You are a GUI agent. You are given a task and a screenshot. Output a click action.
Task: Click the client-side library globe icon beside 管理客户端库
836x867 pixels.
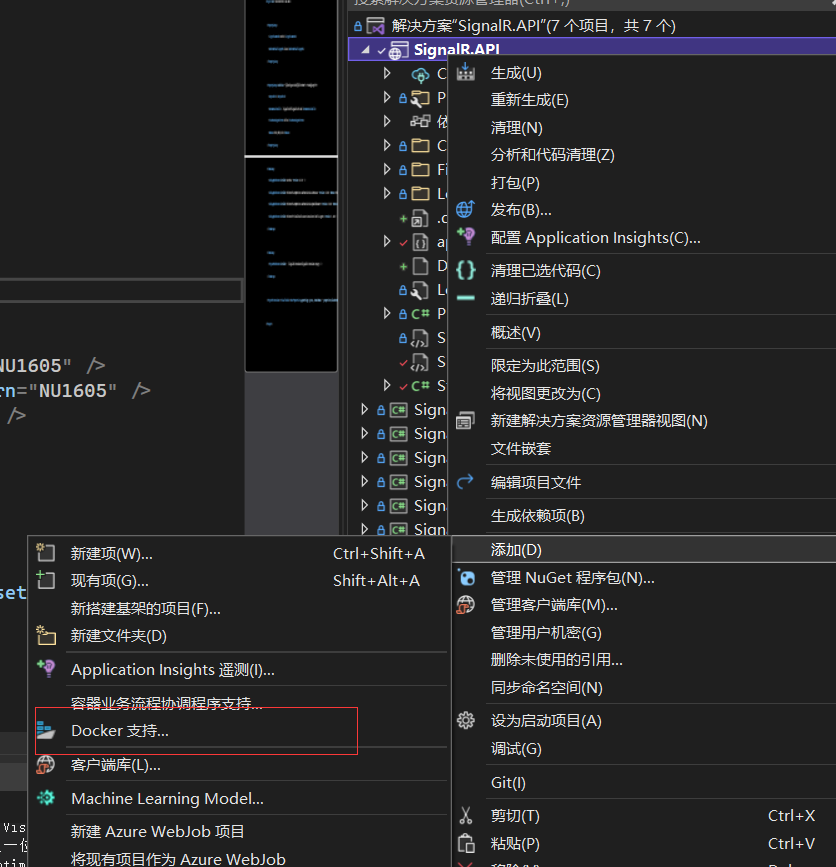pyautogui.click(x=466, y=605)
